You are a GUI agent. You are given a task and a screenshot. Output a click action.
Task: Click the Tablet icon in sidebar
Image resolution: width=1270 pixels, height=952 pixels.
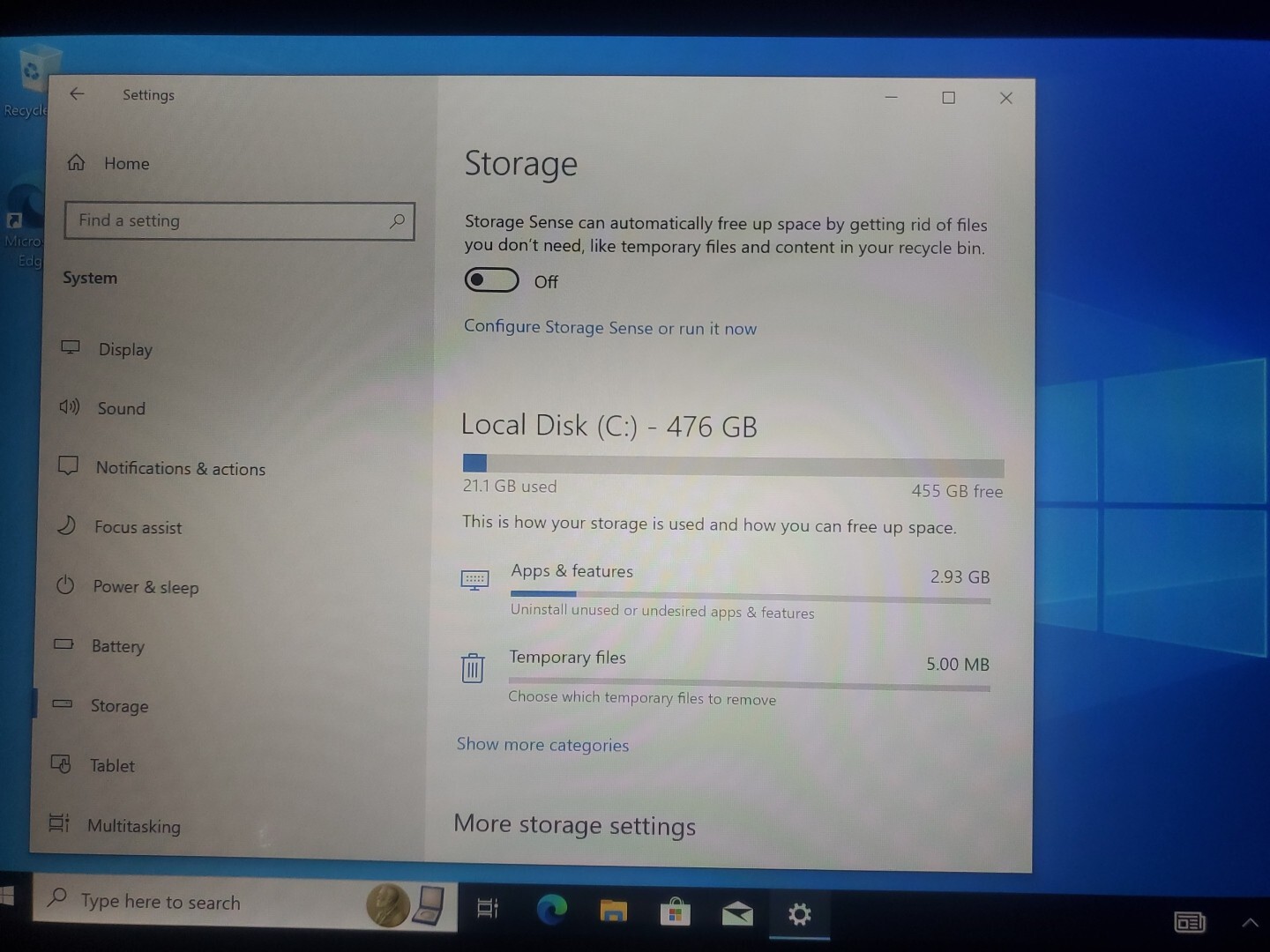click(61, 763)
